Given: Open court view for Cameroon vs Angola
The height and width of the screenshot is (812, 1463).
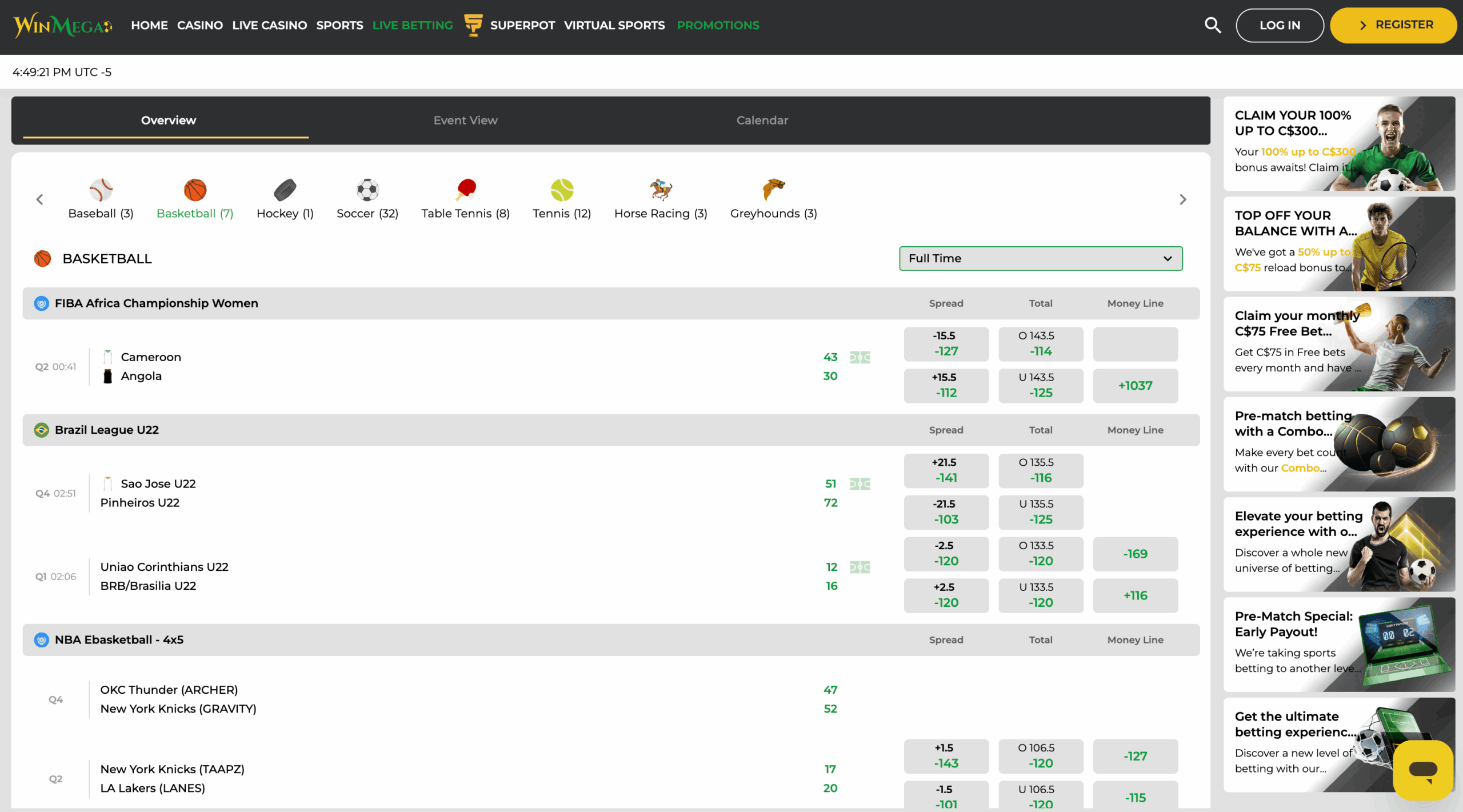Looking at the screenshot, I should coord(860,358).
